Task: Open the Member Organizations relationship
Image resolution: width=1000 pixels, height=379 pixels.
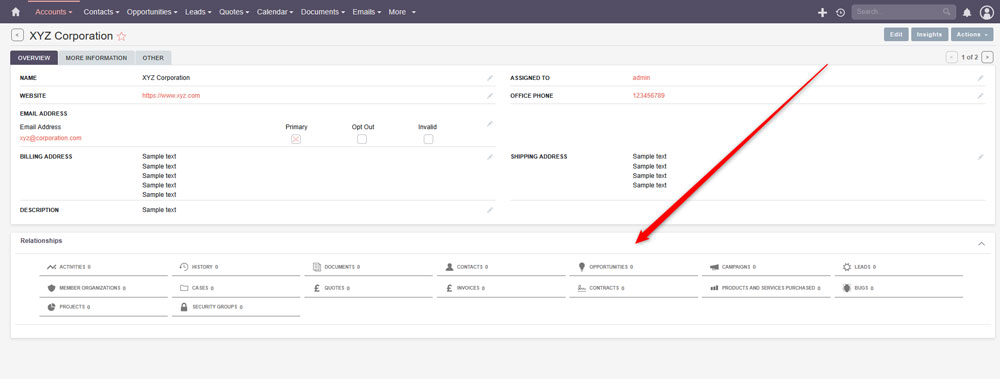Action: [x=103, y=288]
